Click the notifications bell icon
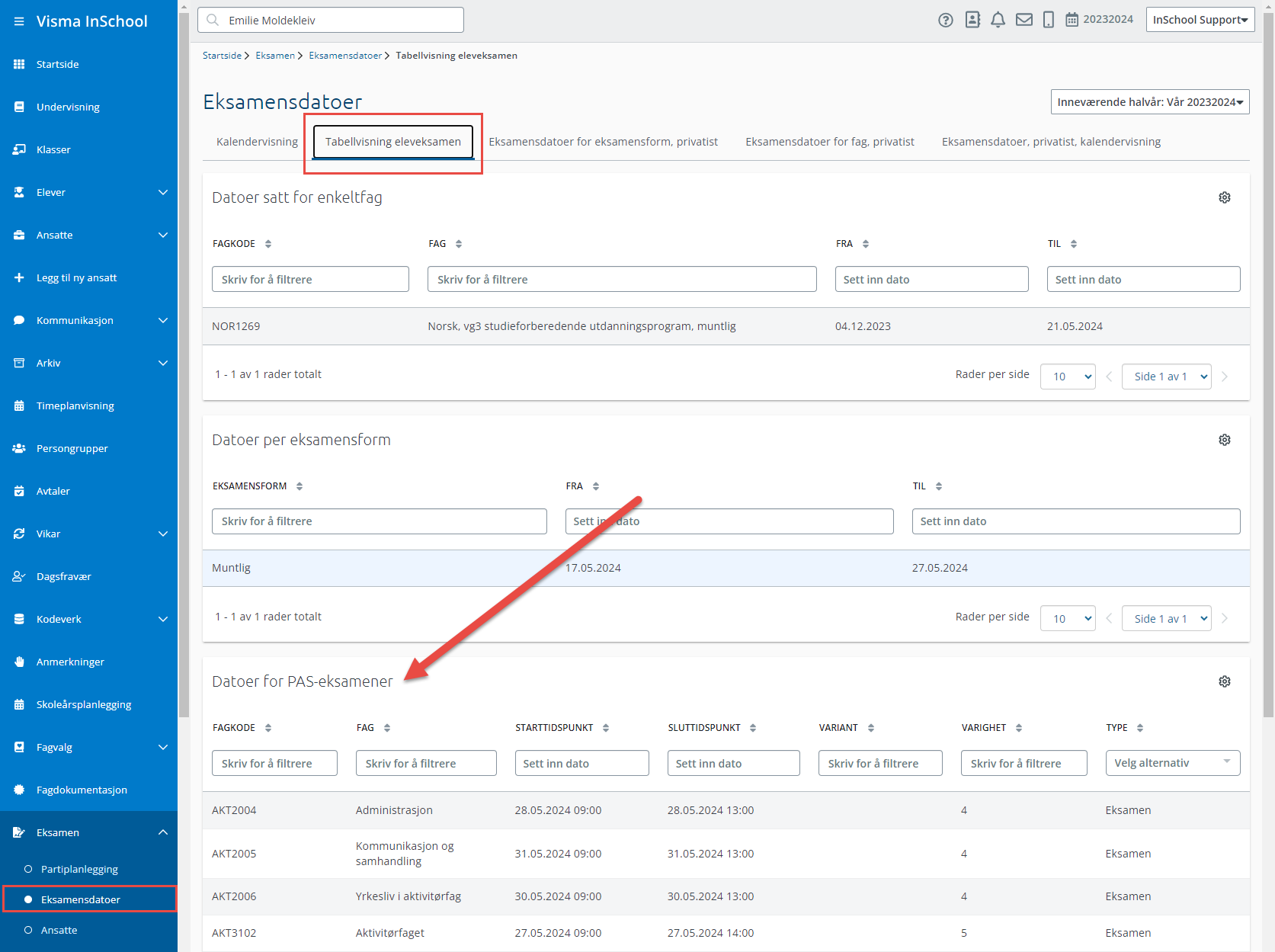The image size is (1275, 952). [x=998, y=21]
